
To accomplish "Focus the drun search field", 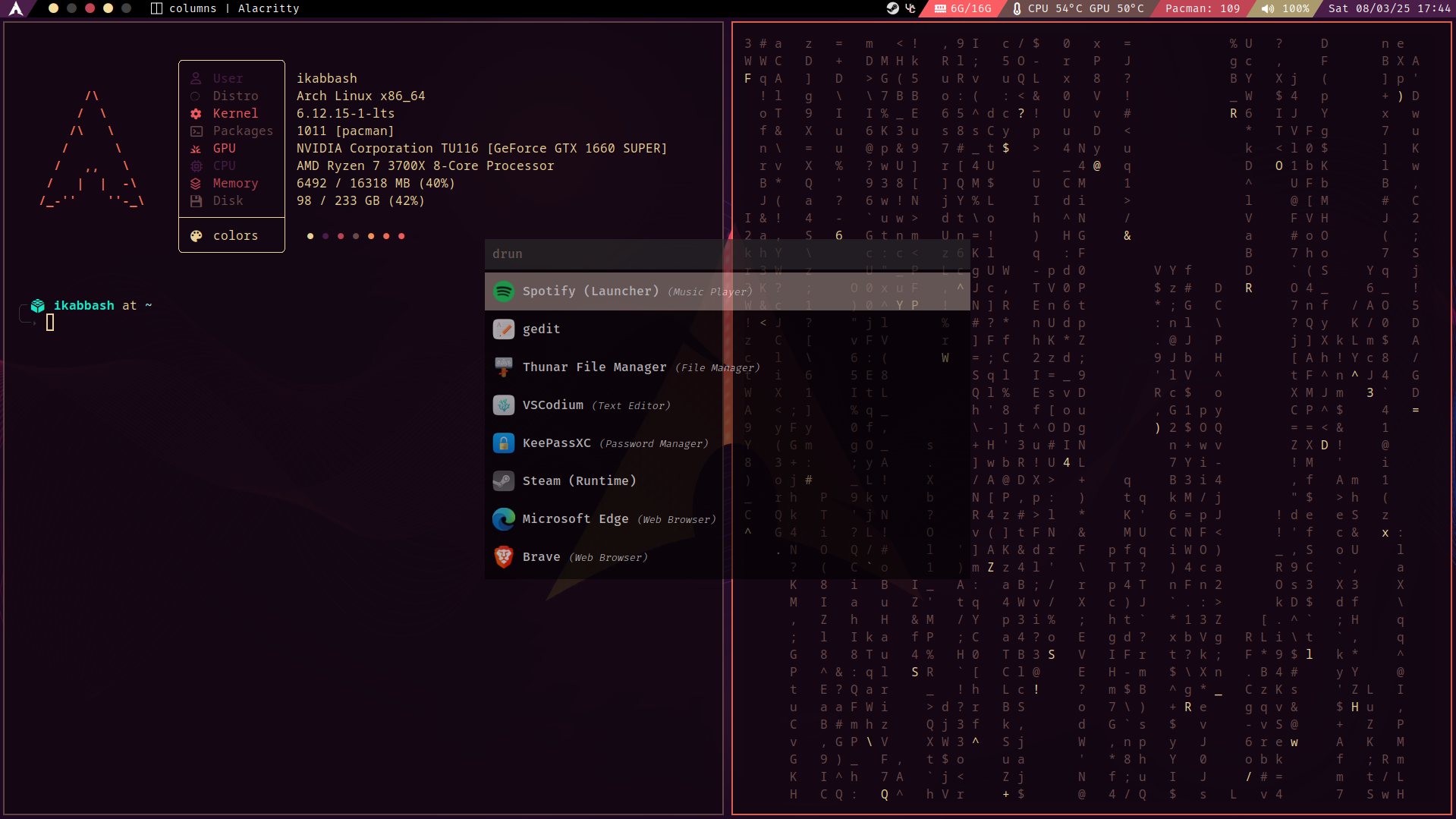I will tap(727, 254).
